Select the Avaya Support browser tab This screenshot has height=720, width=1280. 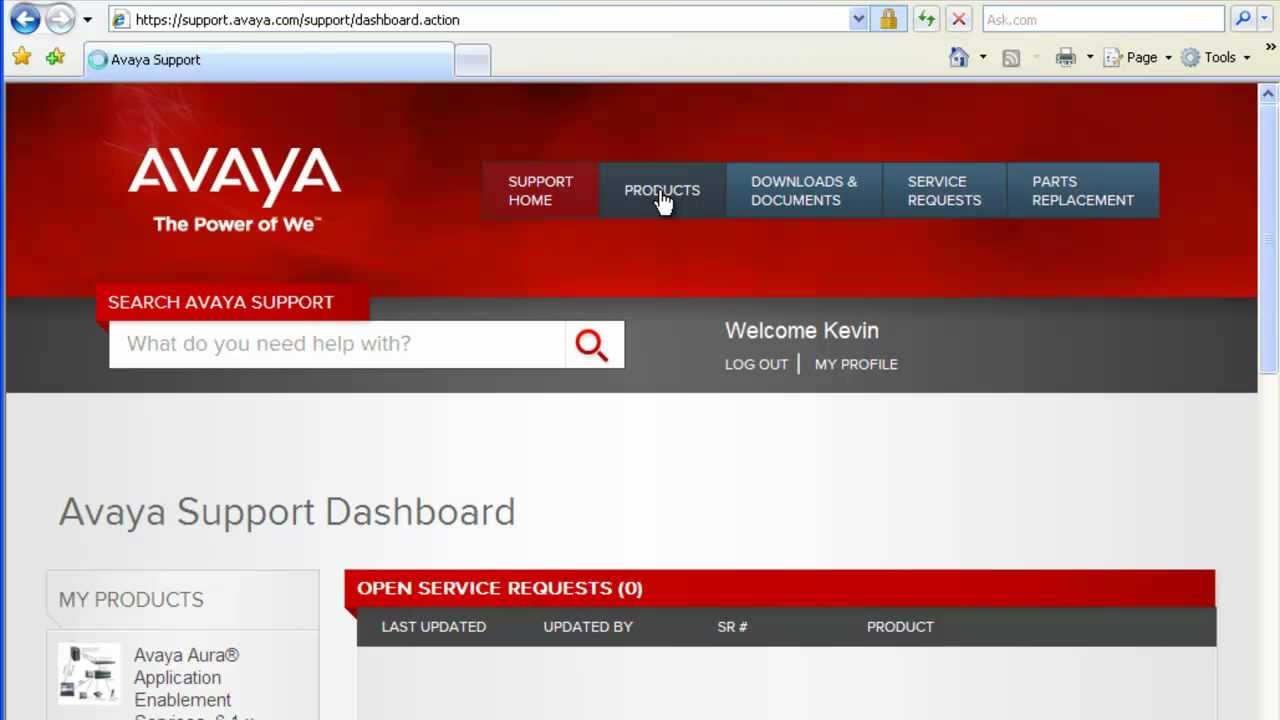[268, 59]
